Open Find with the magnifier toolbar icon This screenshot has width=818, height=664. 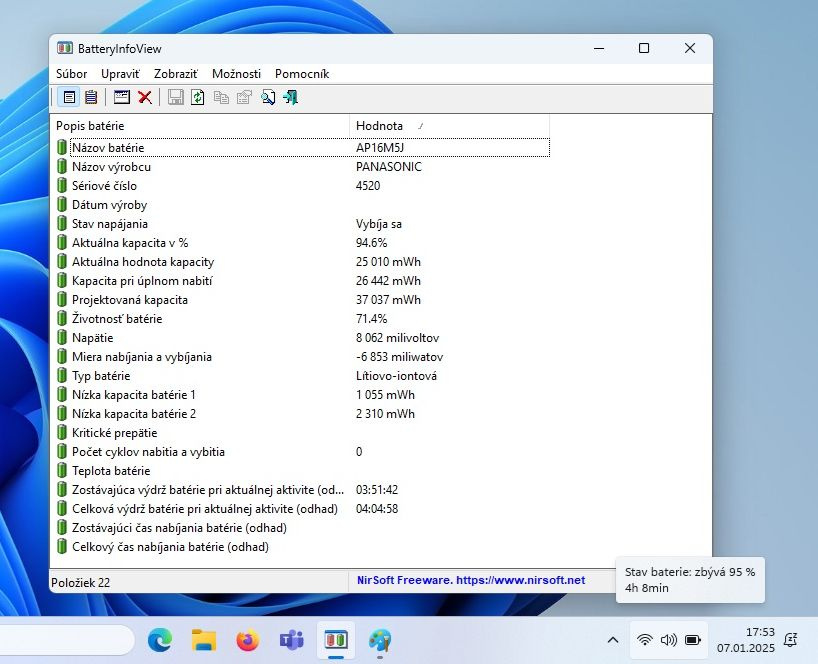268,97
